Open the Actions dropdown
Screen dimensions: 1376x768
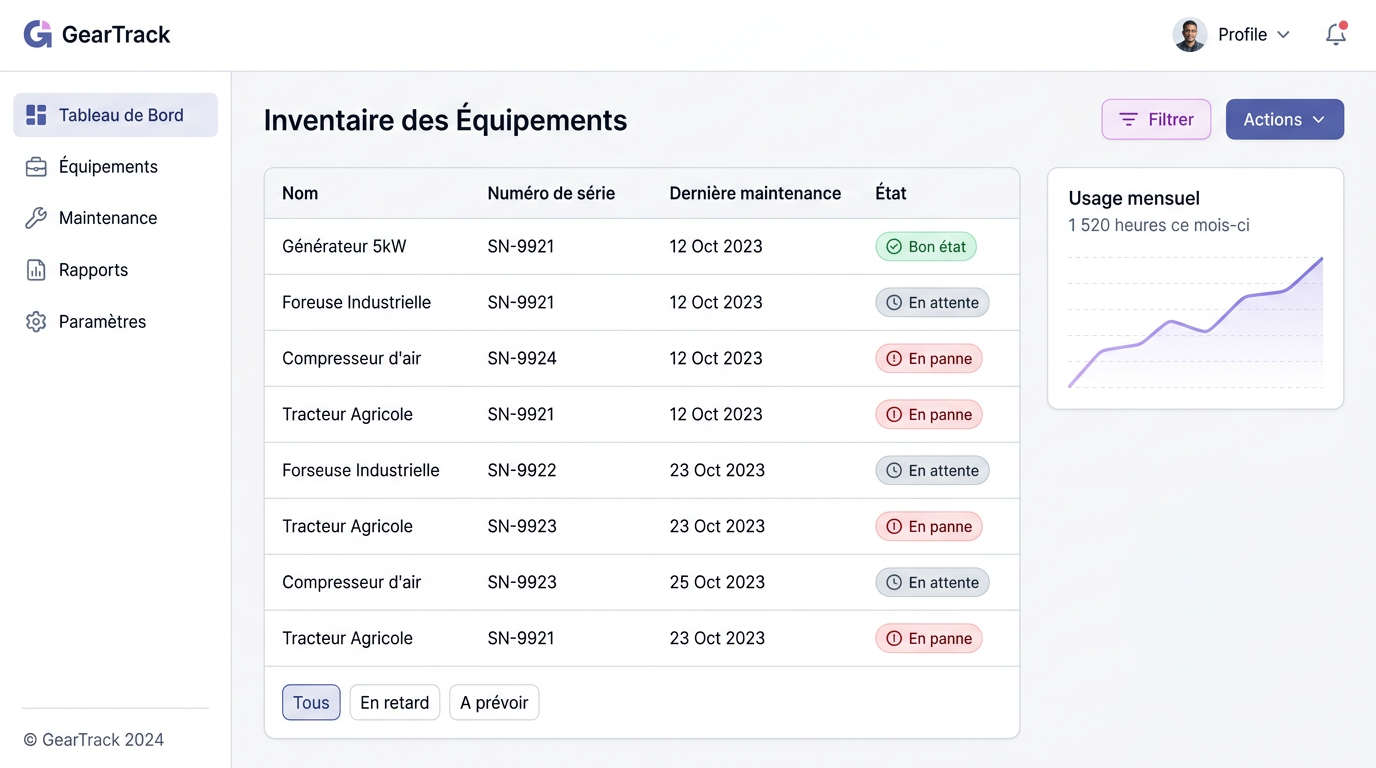click(x=1285, y=119)
